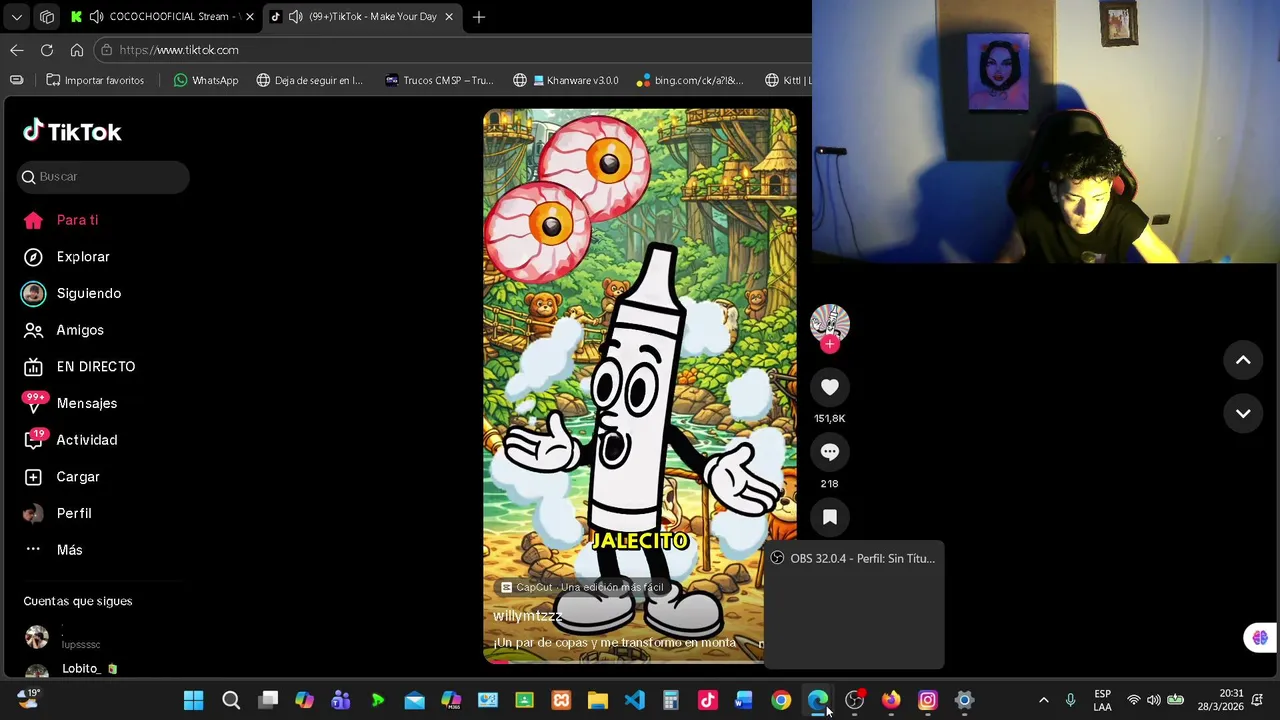Follow creator with red plus button
Screen dimensions: 1280x720
(829, 345)
